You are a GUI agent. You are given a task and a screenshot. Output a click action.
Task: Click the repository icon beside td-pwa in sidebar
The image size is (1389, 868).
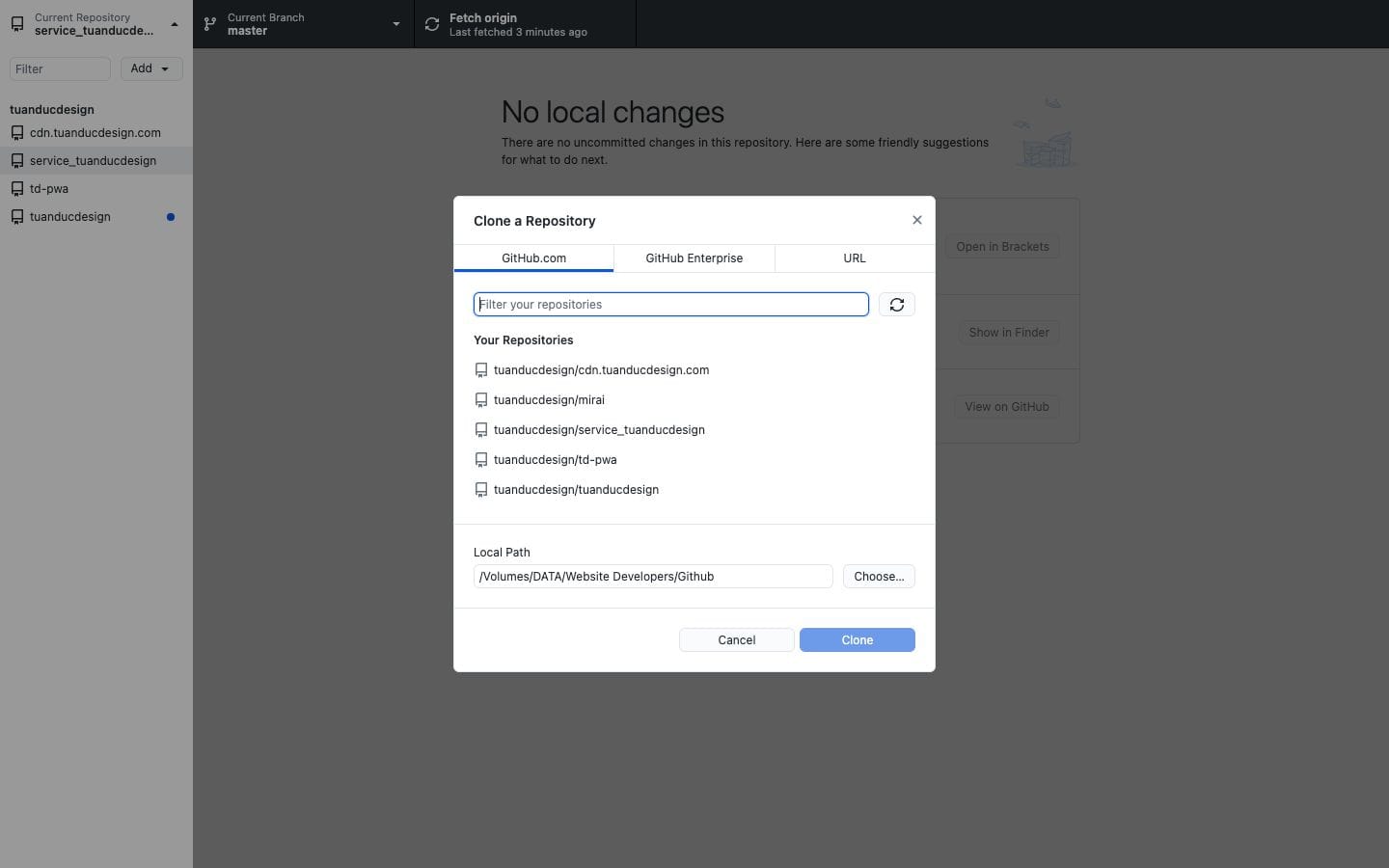17,189
